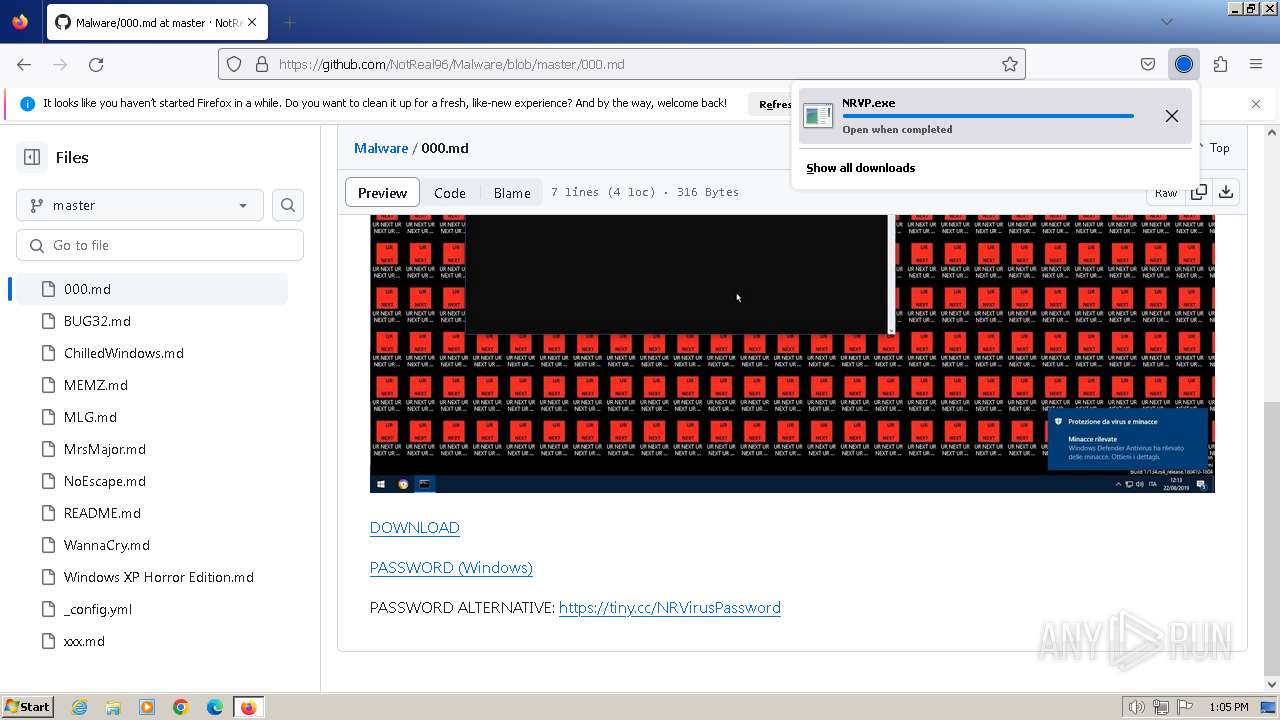Collapse the Files side panel
This screenshot has width=1280, height=720.
pyautogui.click(x=32, y=157)
